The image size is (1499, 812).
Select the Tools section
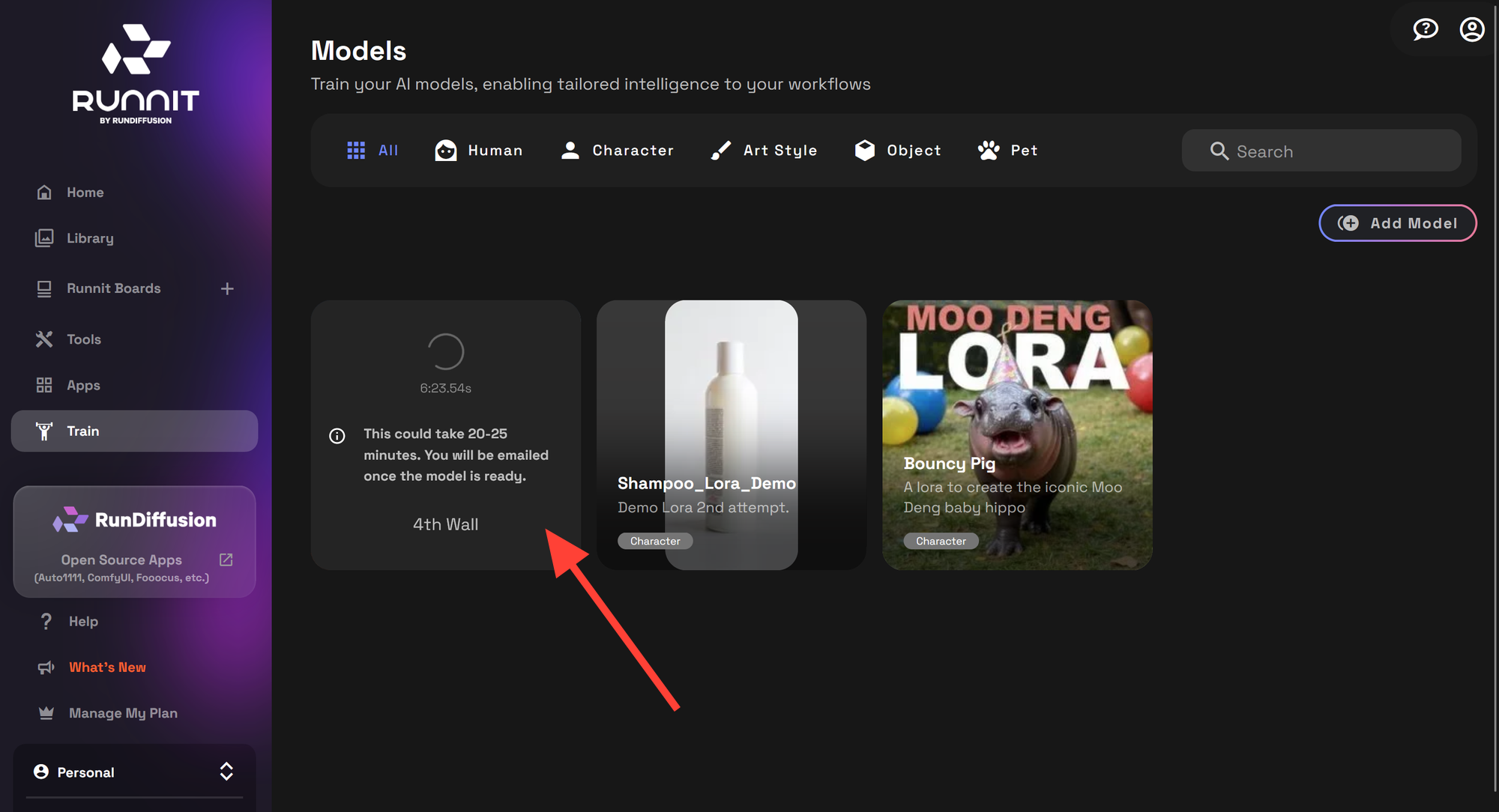click(82, 339)
